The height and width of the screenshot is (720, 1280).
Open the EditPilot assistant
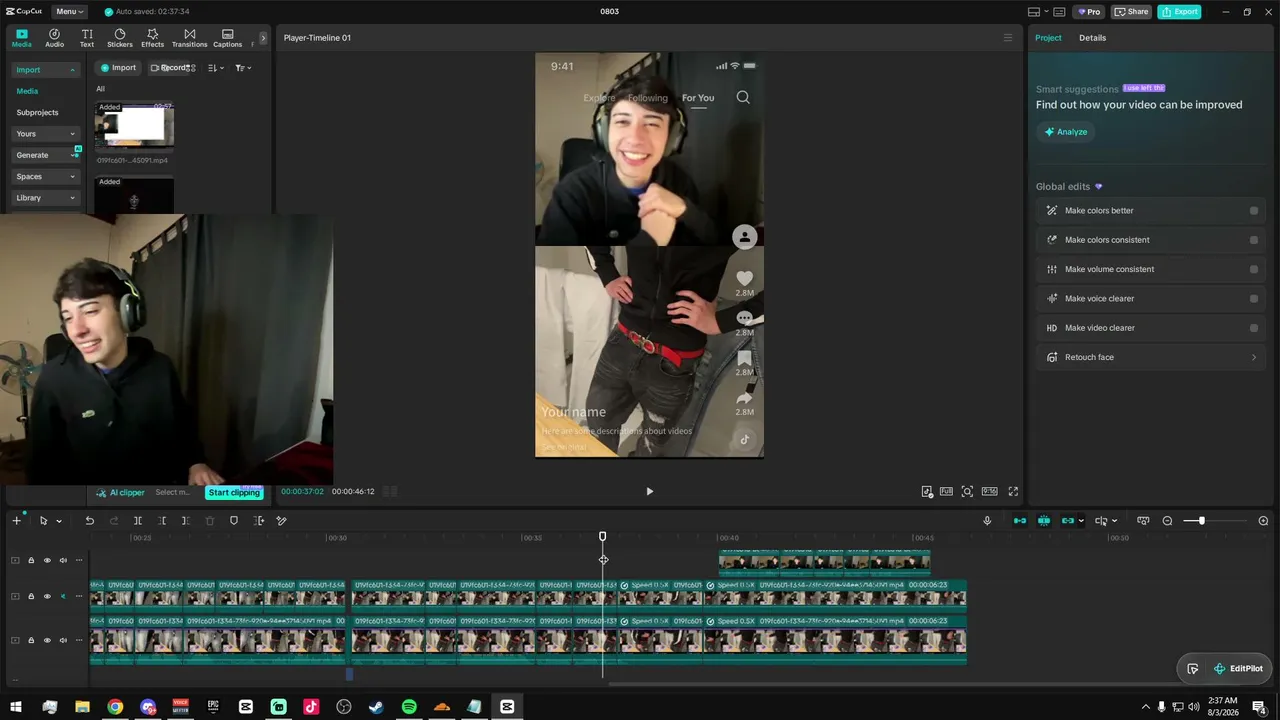point(1238,669)
